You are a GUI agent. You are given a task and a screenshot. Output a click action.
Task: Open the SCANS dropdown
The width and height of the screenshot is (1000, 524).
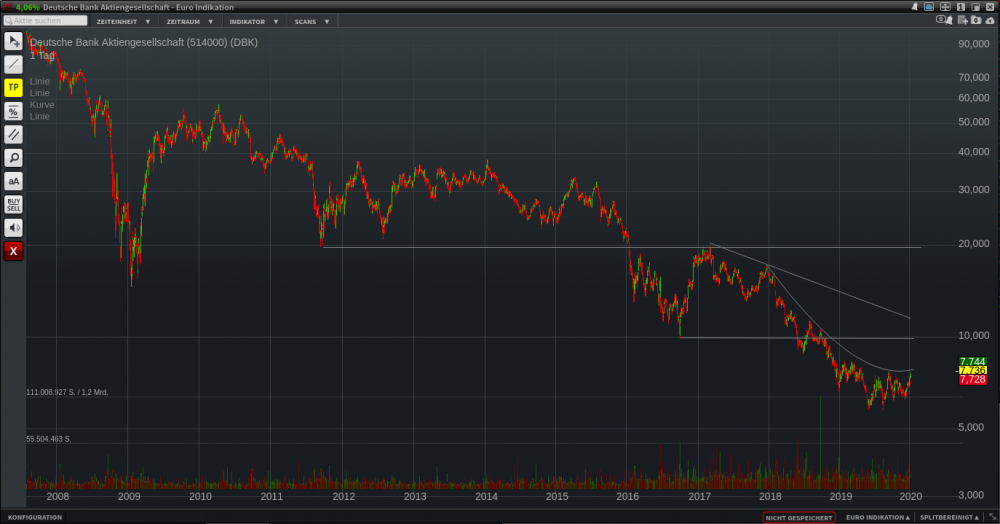tap(312, 22)
